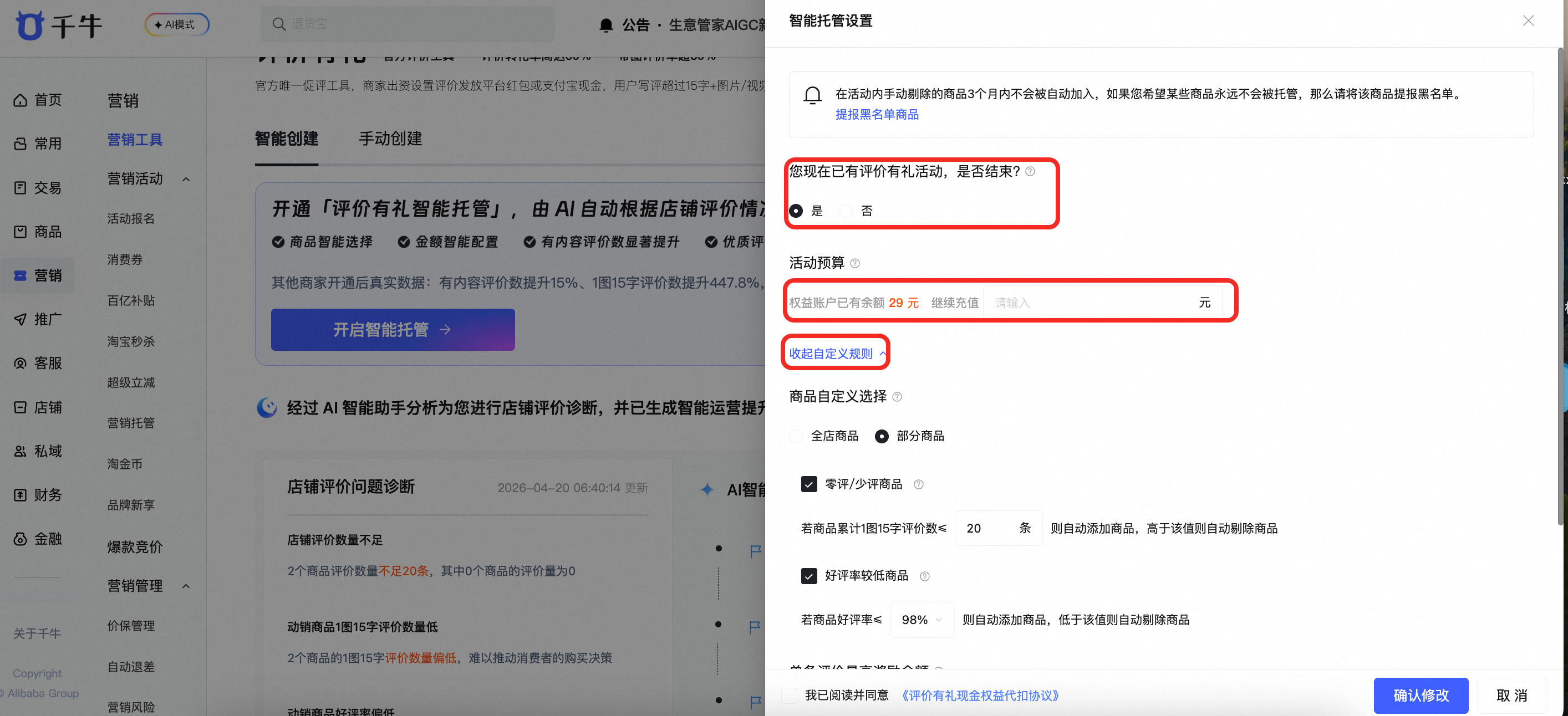Image resolution: width=1568 pixels, height=716 pixels.
Task: Select 全店商品 radio option
Action: (796, 436)
